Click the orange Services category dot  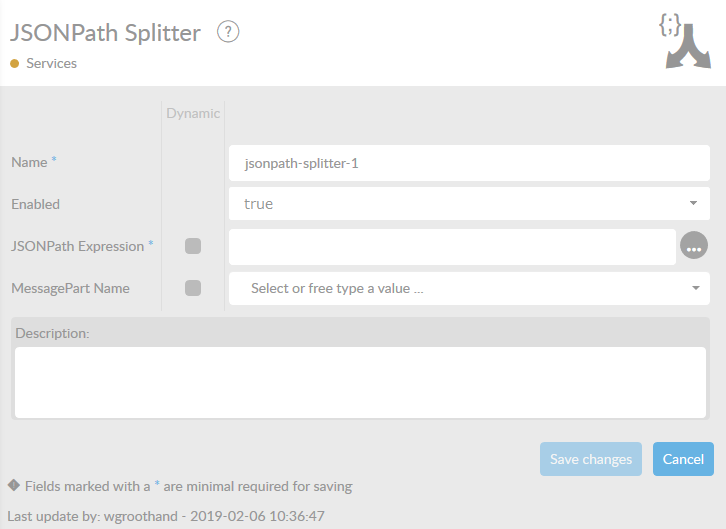coord(14,63)
